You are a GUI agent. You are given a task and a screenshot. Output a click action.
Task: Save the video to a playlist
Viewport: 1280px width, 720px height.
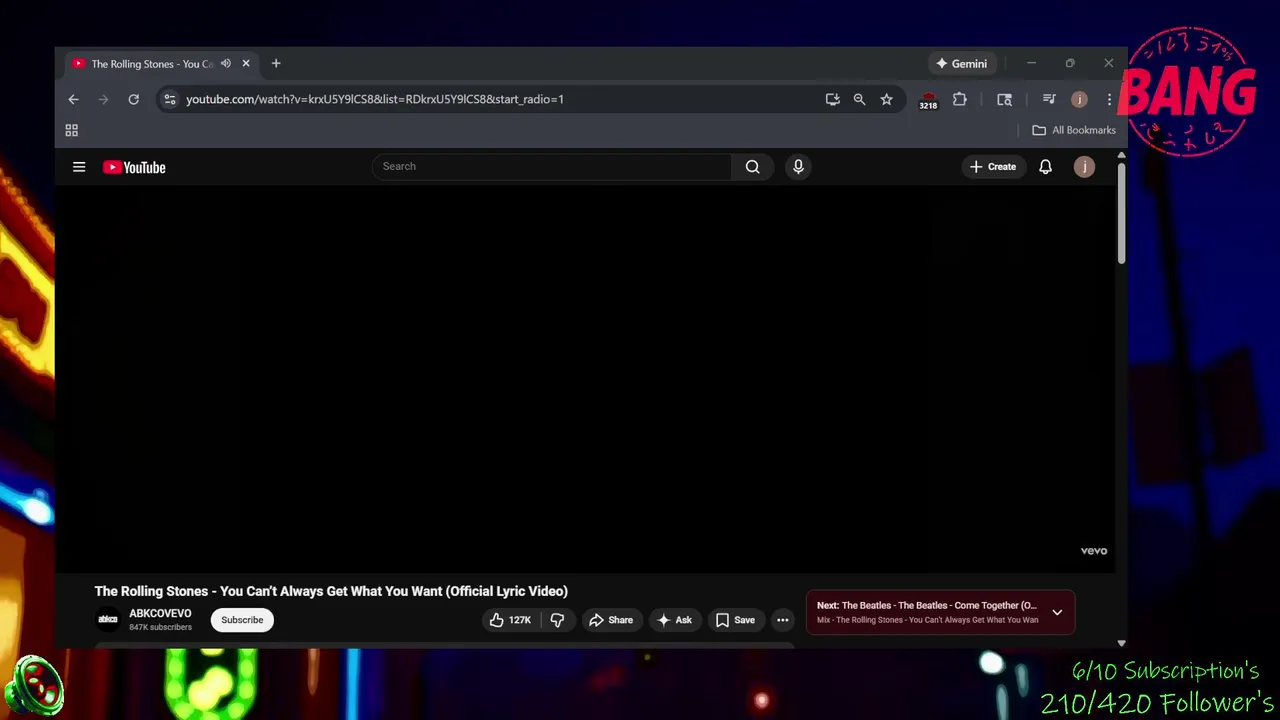pos(735,620)
